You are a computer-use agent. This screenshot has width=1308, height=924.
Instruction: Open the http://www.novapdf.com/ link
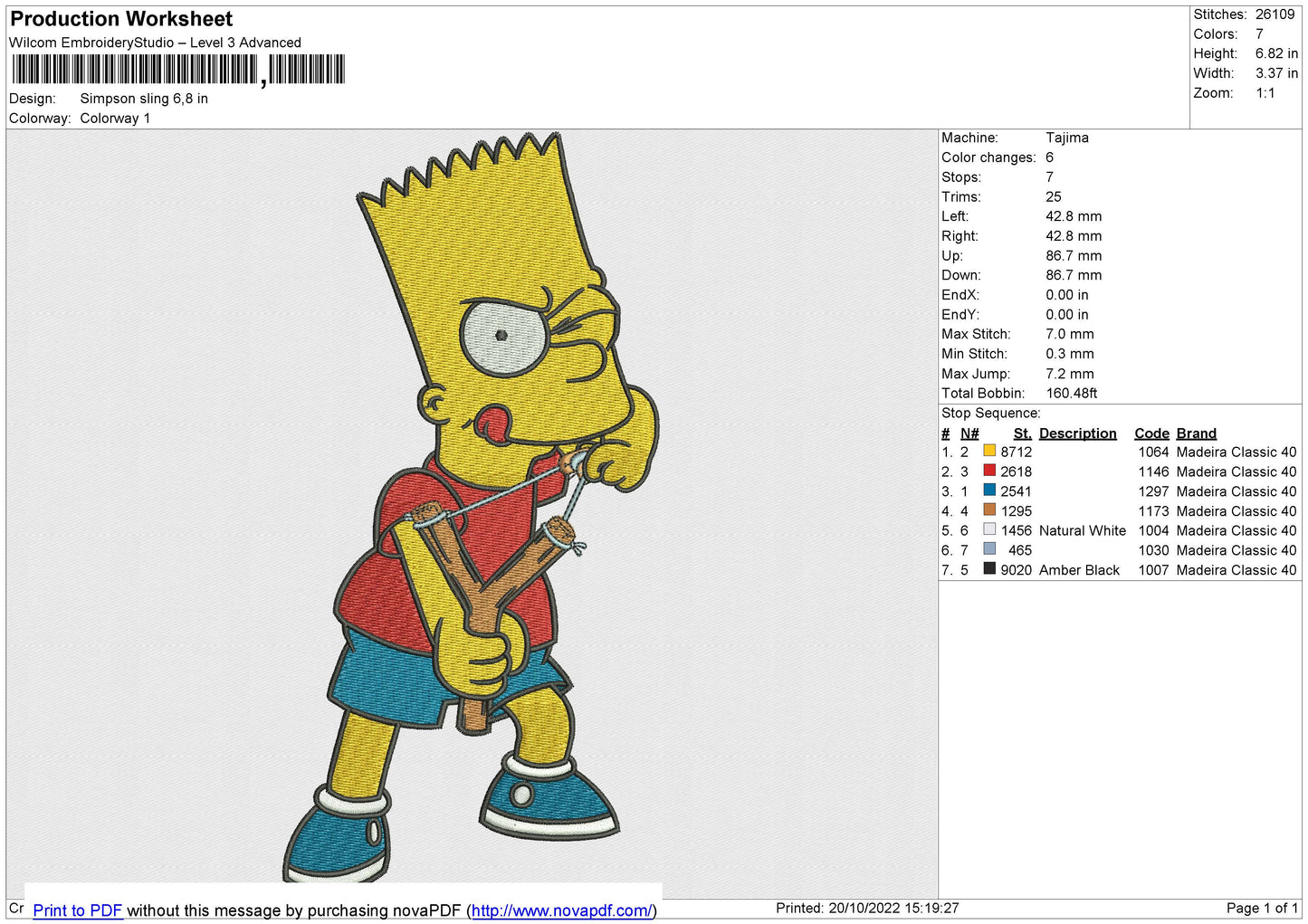tap(561, 910)
